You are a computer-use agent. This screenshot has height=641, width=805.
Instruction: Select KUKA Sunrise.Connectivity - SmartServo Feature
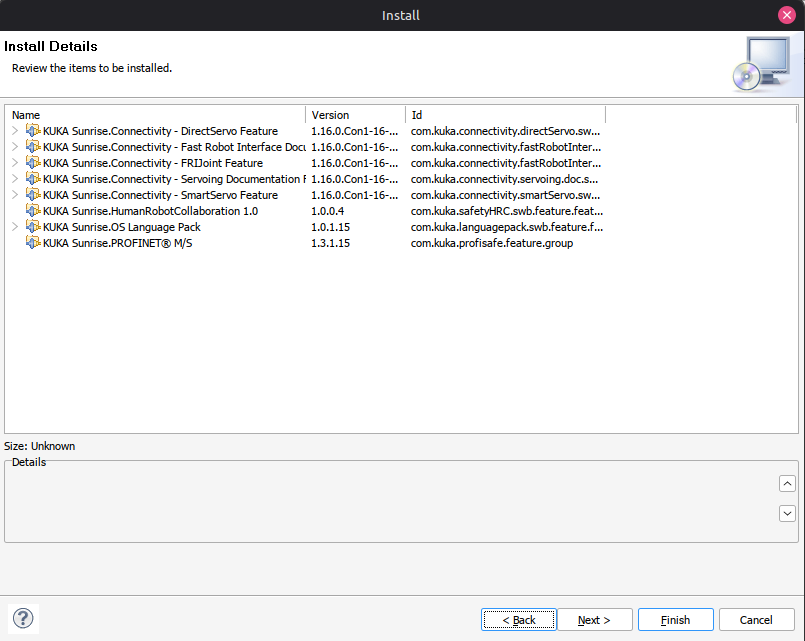pyautogui.click(x=160, y=195)
